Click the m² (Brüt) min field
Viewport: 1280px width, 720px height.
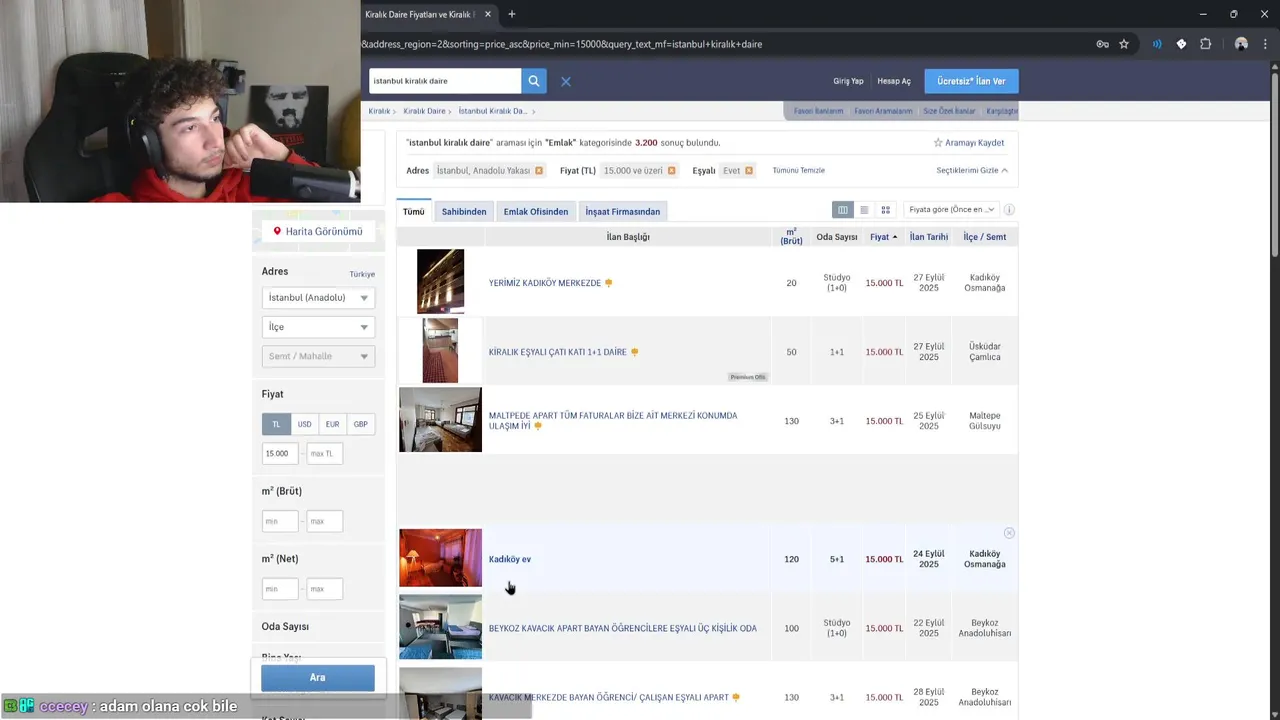[280, 521]
